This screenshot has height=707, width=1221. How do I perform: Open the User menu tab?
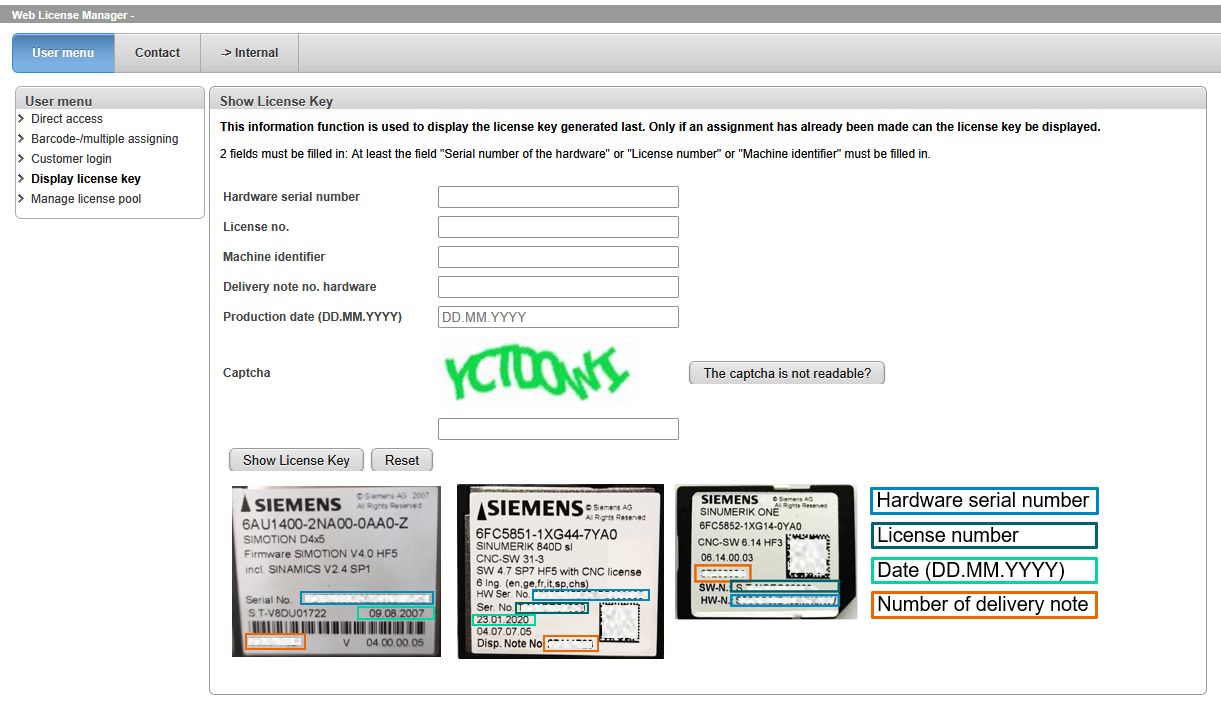63,53
